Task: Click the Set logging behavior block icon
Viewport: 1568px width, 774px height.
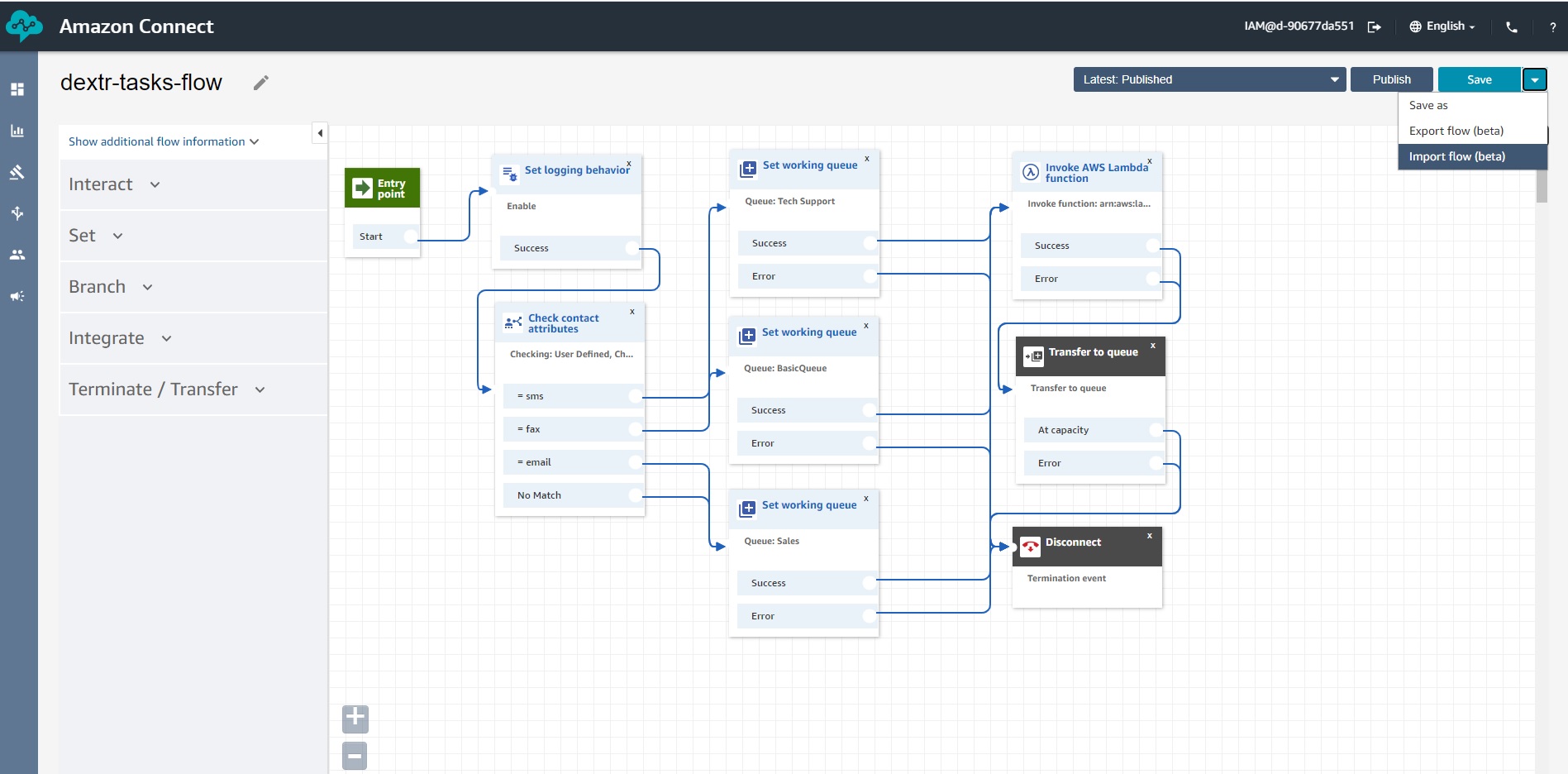Action: click(x=510, y=174)
